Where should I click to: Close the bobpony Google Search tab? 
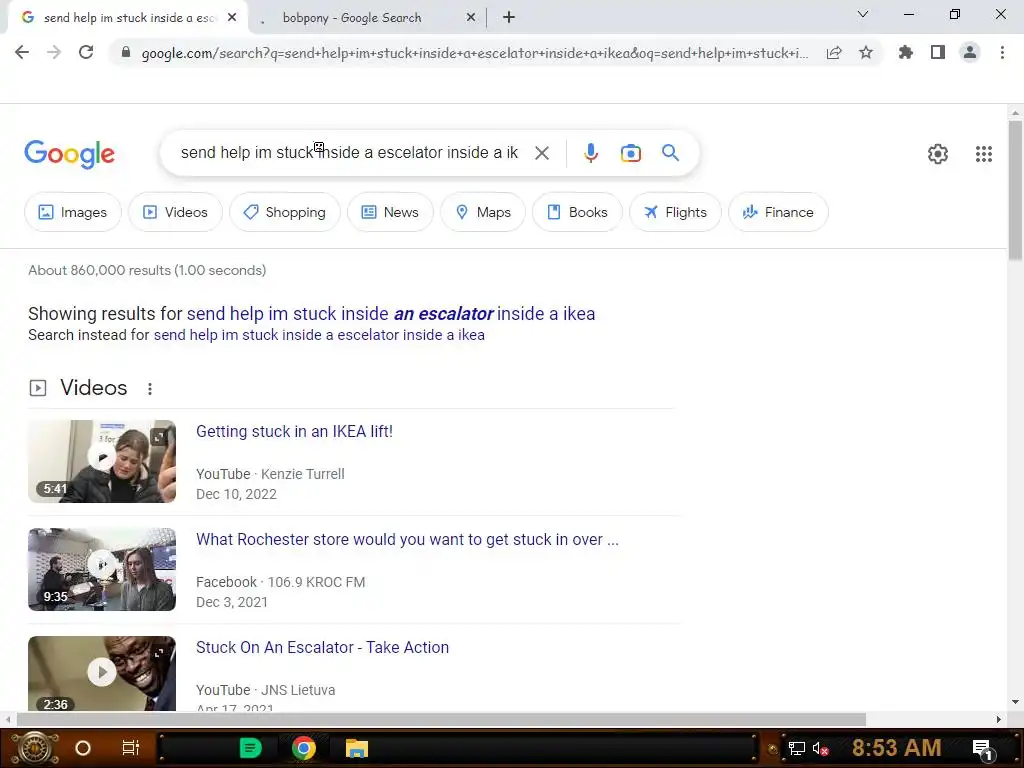pos(471,18)
